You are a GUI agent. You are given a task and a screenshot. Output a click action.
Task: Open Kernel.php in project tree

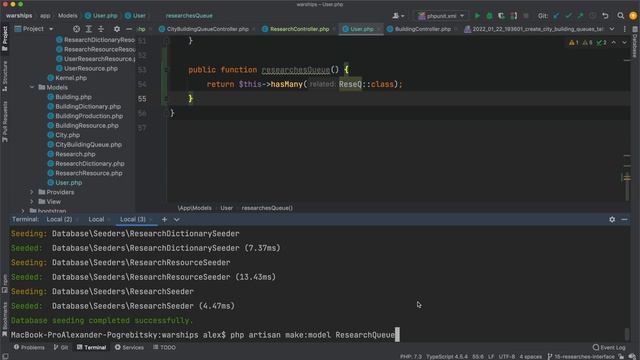tap(71, 78)
